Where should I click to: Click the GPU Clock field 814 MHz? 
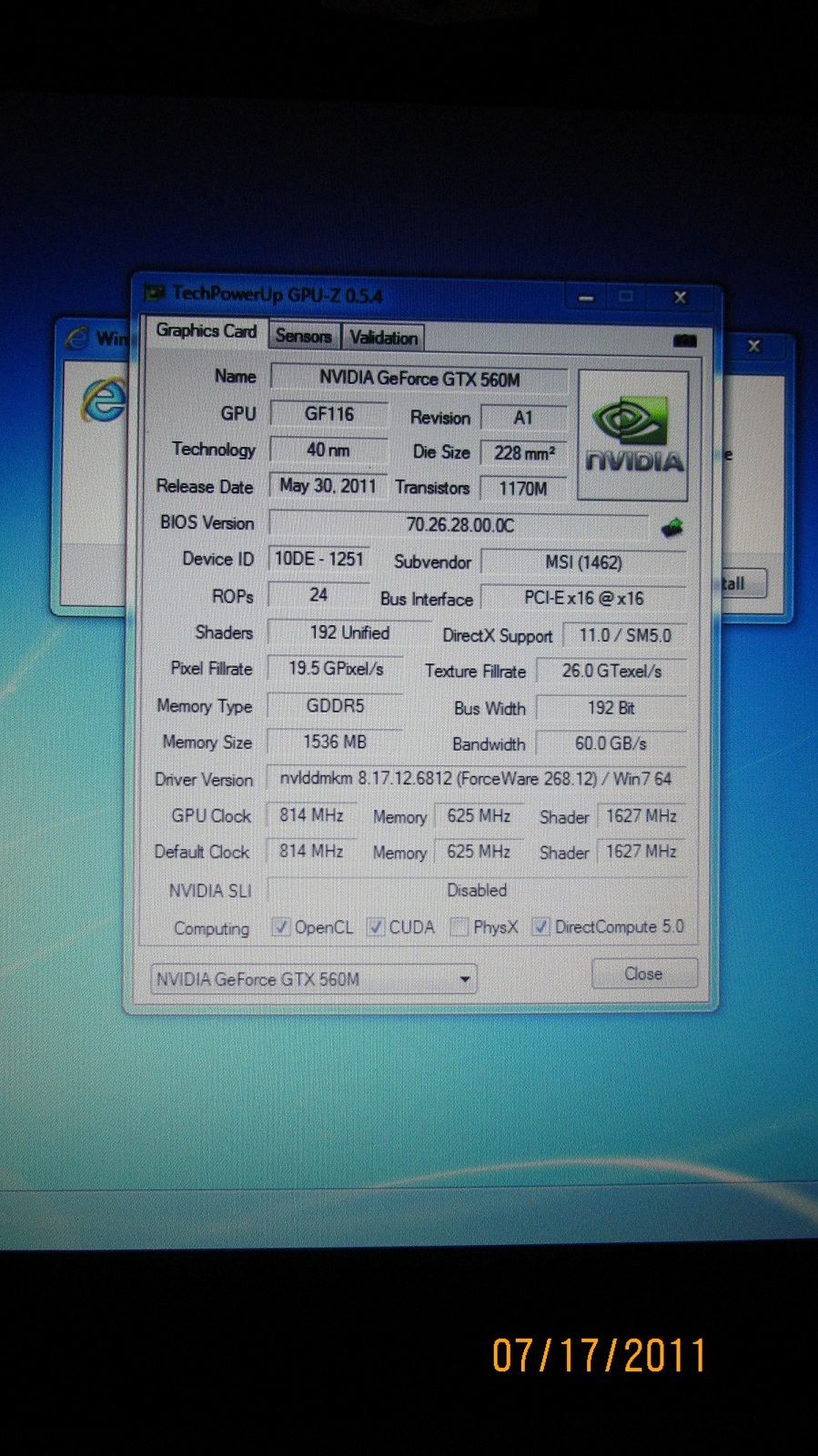coord(311,815)
